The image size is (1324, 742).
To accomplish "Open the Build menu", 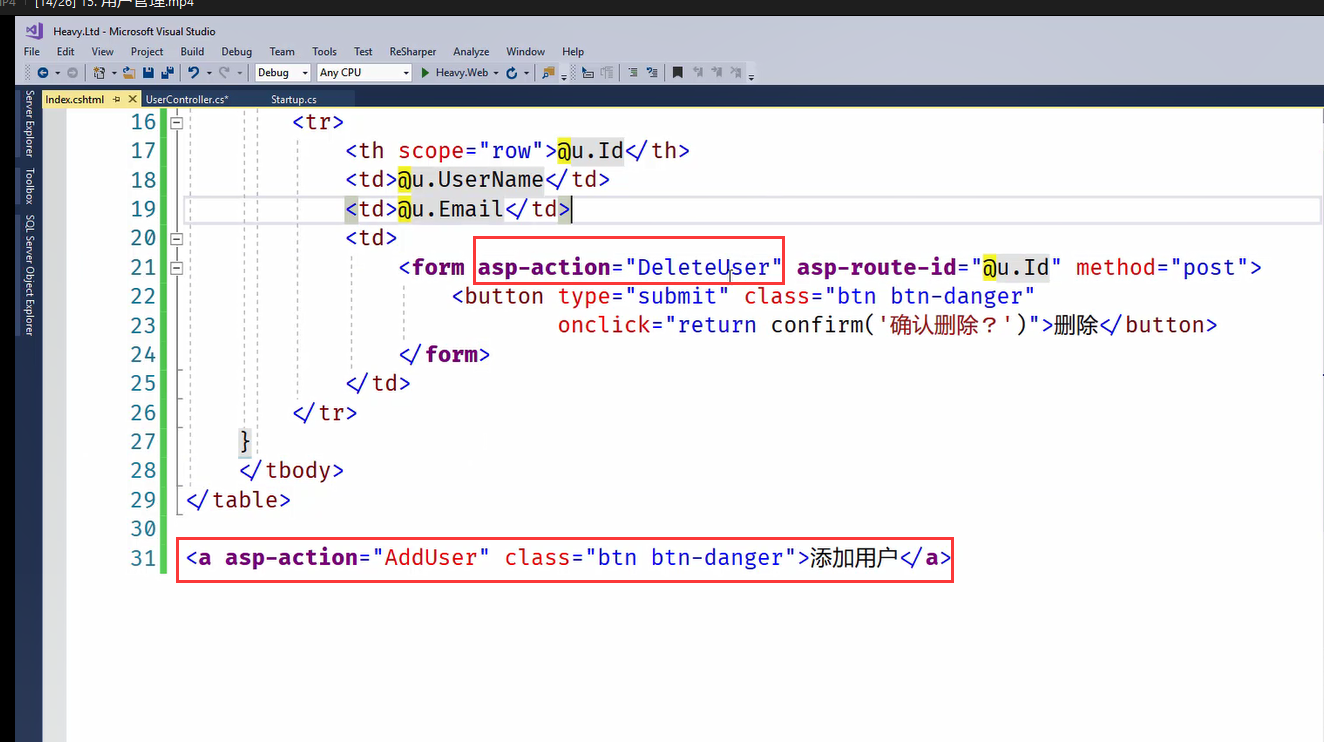I will point(192,52).
